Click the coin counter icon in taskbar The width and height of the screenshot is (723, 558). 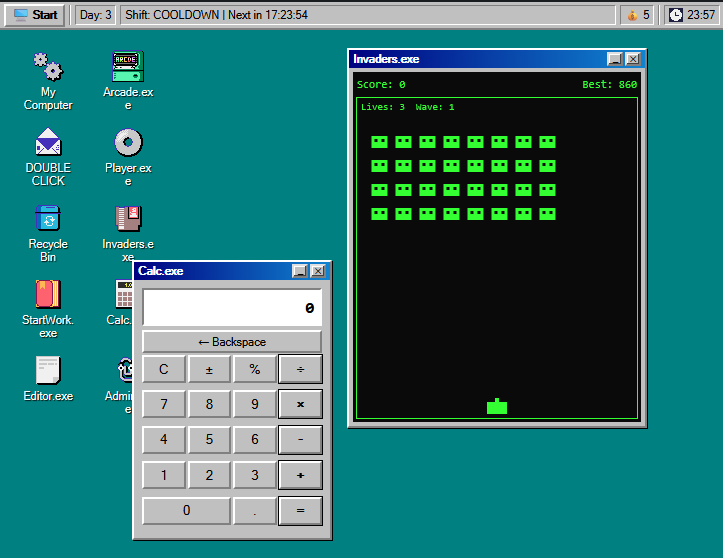[x=632, y=15]
